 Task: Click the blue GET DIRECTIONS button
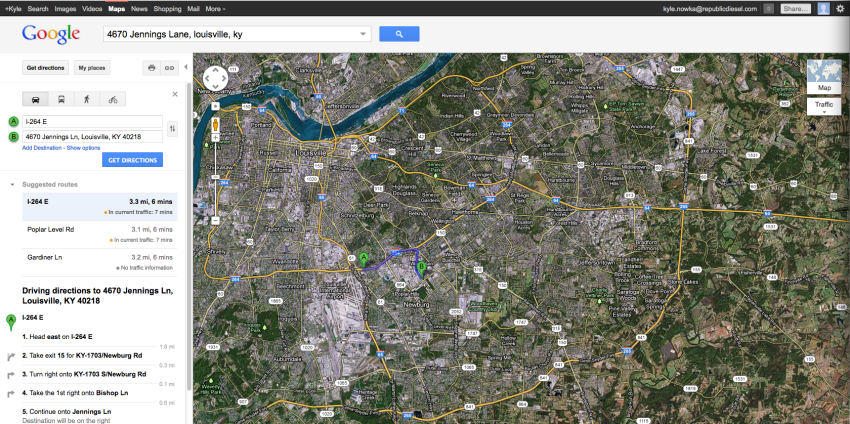[132, 160]
